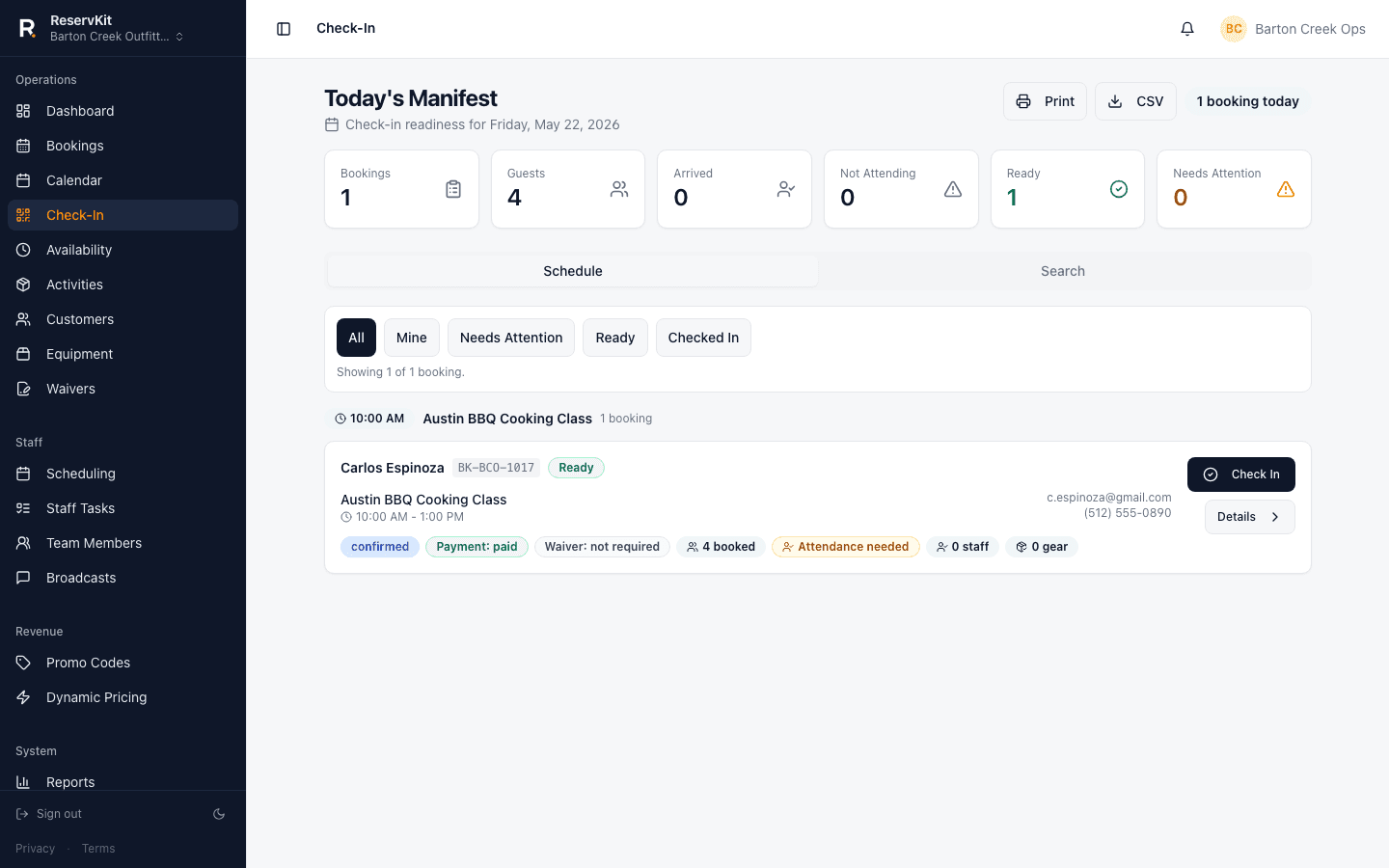Open Details for Carlos Espinoza booking
Screen dimensions: 1389x868
tap(1250, 517)
